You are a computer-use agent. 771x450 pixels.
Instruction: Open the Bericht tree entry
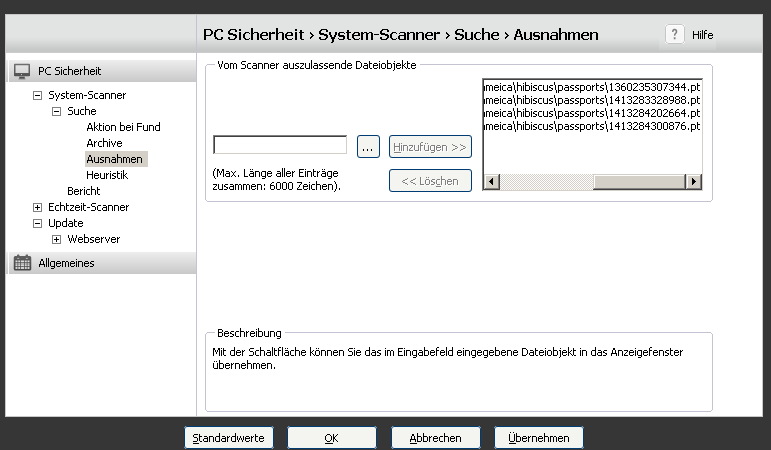[83, 191]
